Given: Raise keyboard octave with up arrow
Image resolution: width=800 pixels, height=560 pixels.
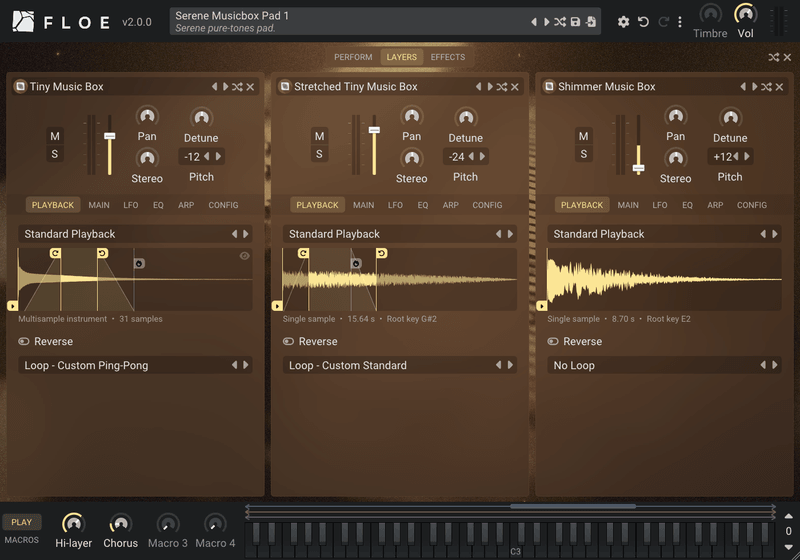Looking at the screenshot, I should [788, 516].
